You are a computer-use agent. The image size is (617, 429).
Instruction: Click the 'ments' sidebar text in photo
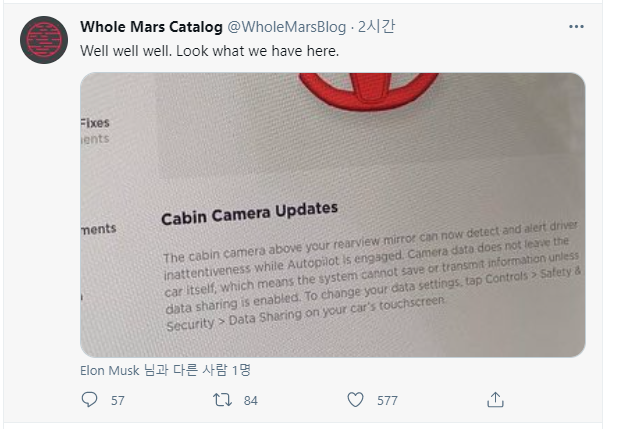(x=98, y=230)
